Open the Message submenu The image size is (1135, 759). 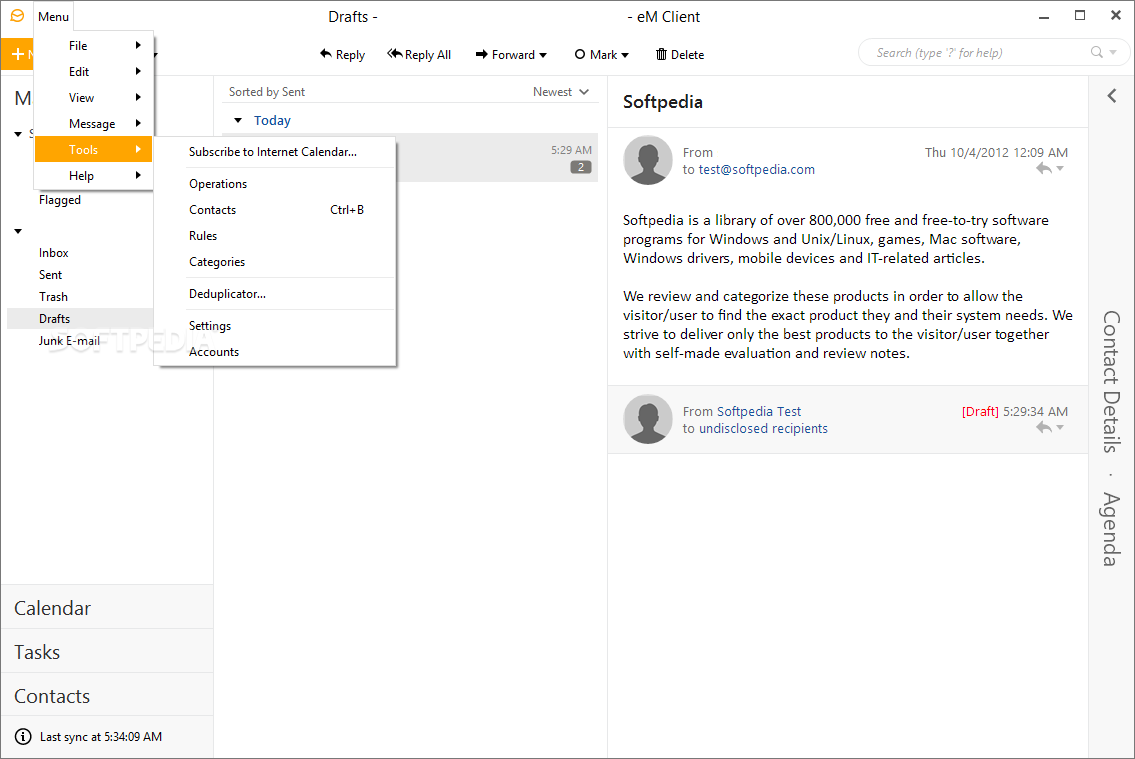(94, 124)
